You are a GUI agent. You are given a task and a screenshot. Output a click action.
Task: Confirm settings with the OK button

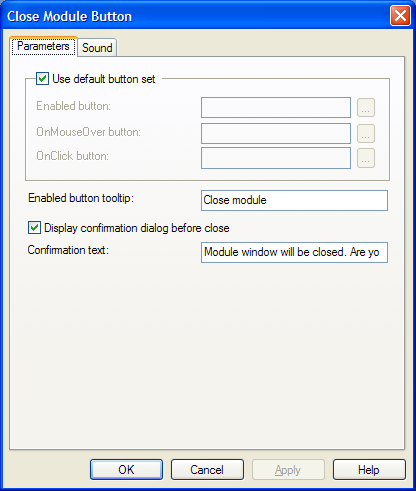(x=126, y=469)
